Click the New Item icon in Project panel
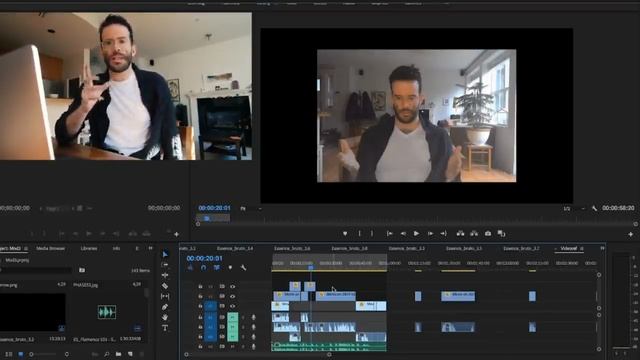 (130, 354)
